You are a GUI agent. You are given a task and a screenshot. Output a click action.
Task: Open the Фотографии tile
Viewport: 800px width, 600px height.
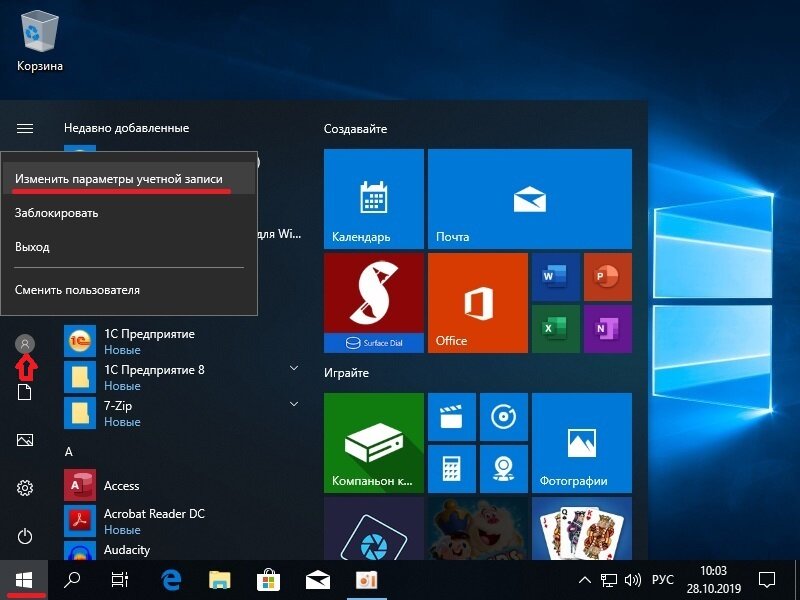tap(582, 442)
